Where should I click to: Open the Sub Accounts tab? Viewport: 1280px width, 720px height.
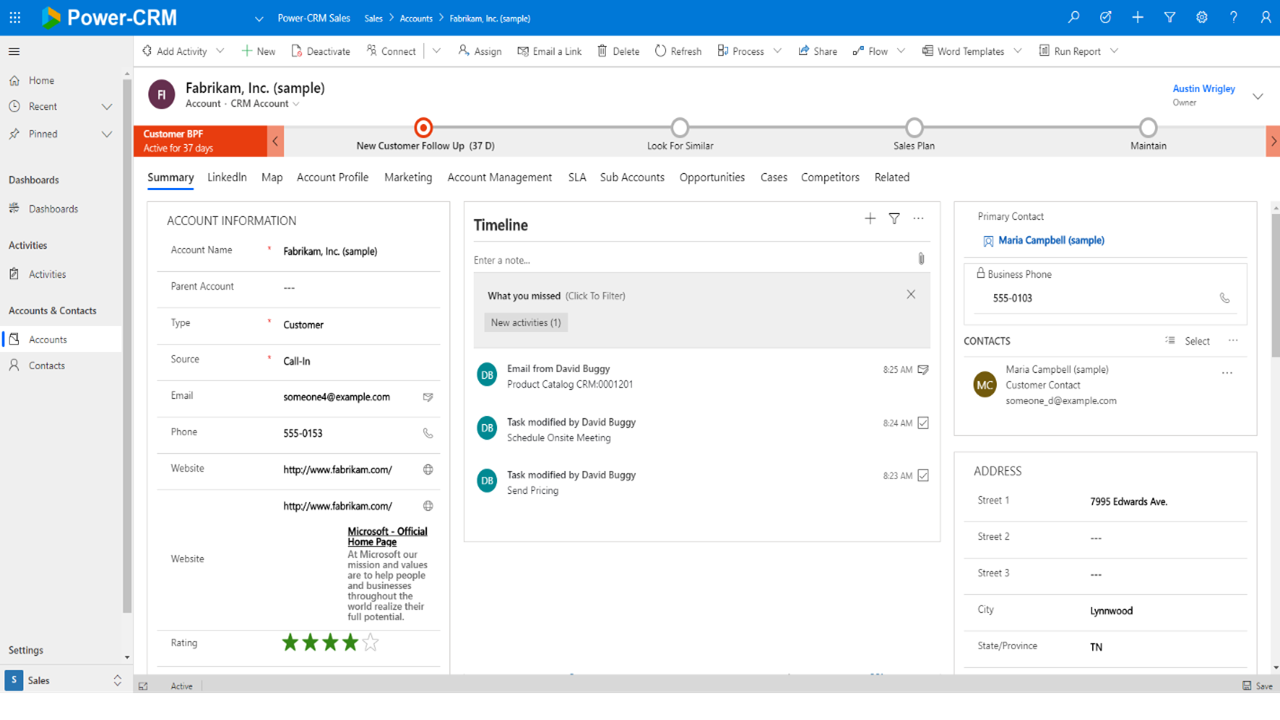click(632, 177)
